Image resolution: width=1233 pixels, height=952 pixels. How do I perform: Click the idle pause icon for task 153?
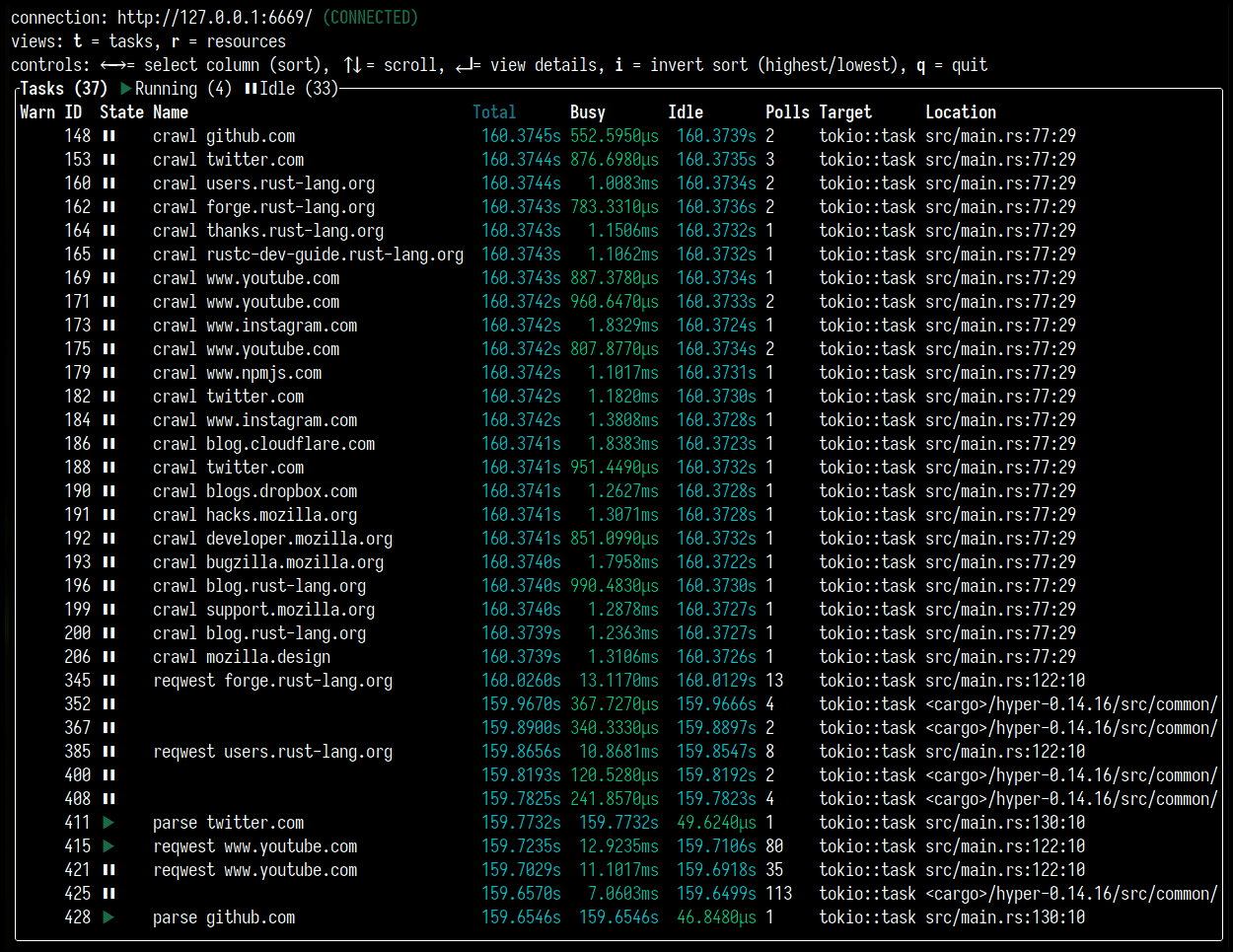[109, 160]
